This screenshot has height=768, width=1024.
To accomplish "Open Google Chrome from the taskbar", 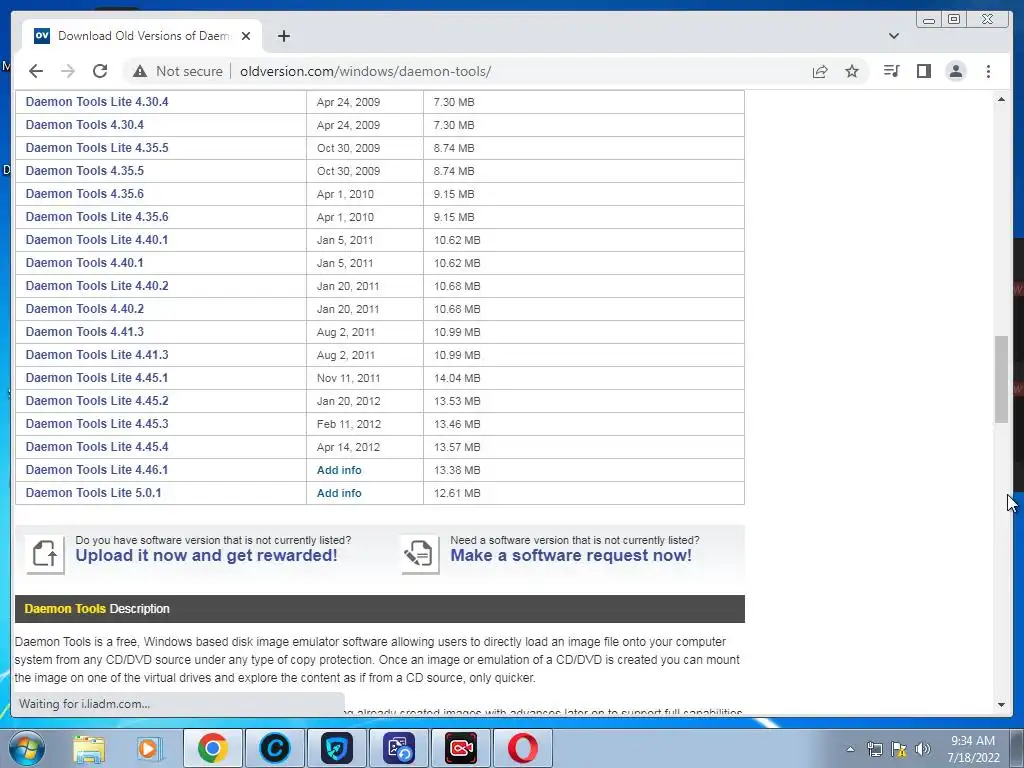I will click(x=212, y=748).
